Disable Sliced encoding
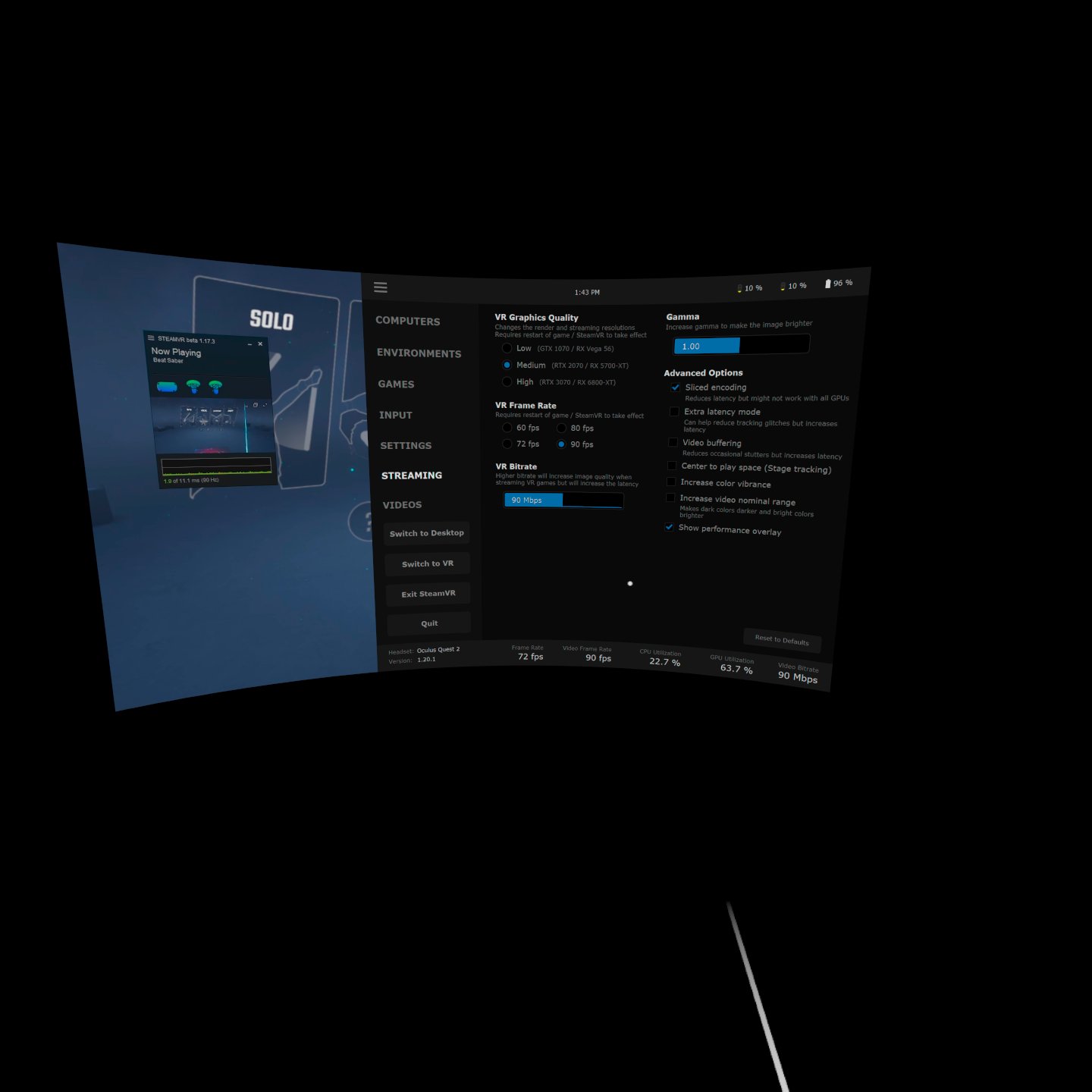Image resolution: width=1092 pixels, height=1092 pixels. [x=675, y=387]
